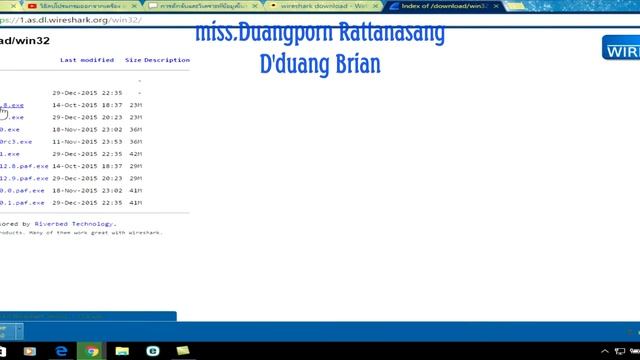Download the 0.exe file dated 18-Nov-2015 36M
Screen dimensions: 640x360
pos(10,130)
